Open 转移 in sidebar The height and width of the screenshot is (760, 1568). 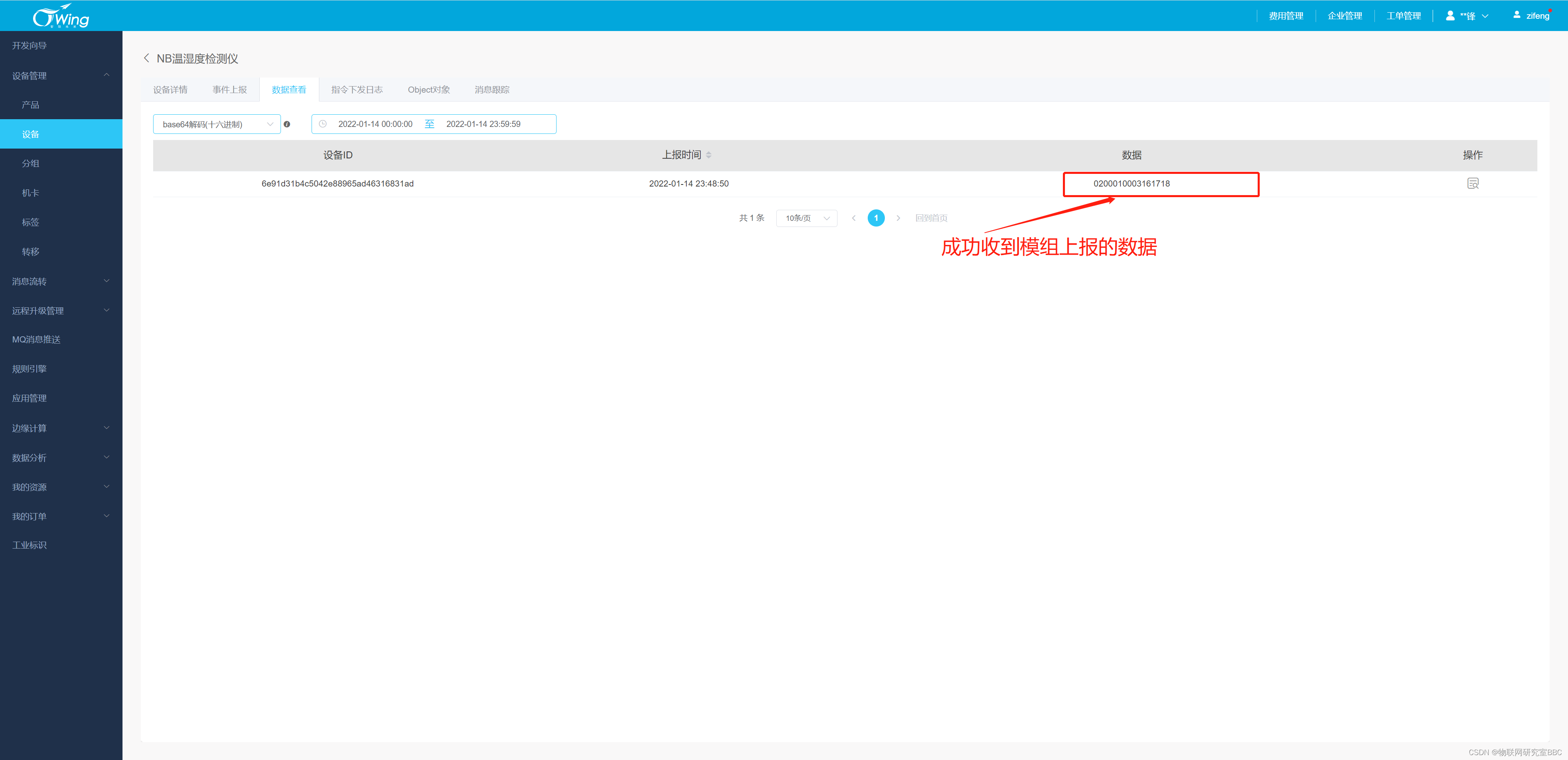pos(61,251)
